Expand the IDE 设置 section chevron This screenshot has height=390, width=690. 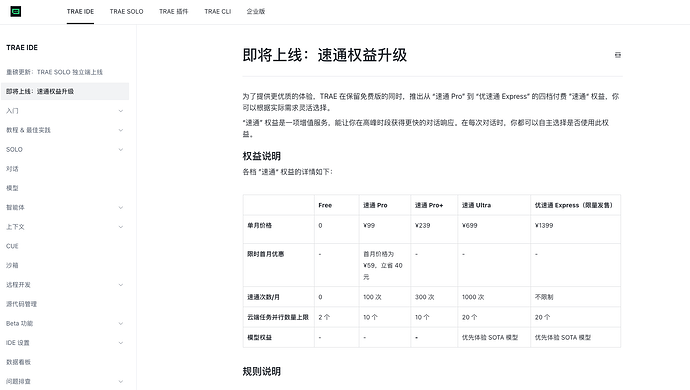(x=121, y=343)
